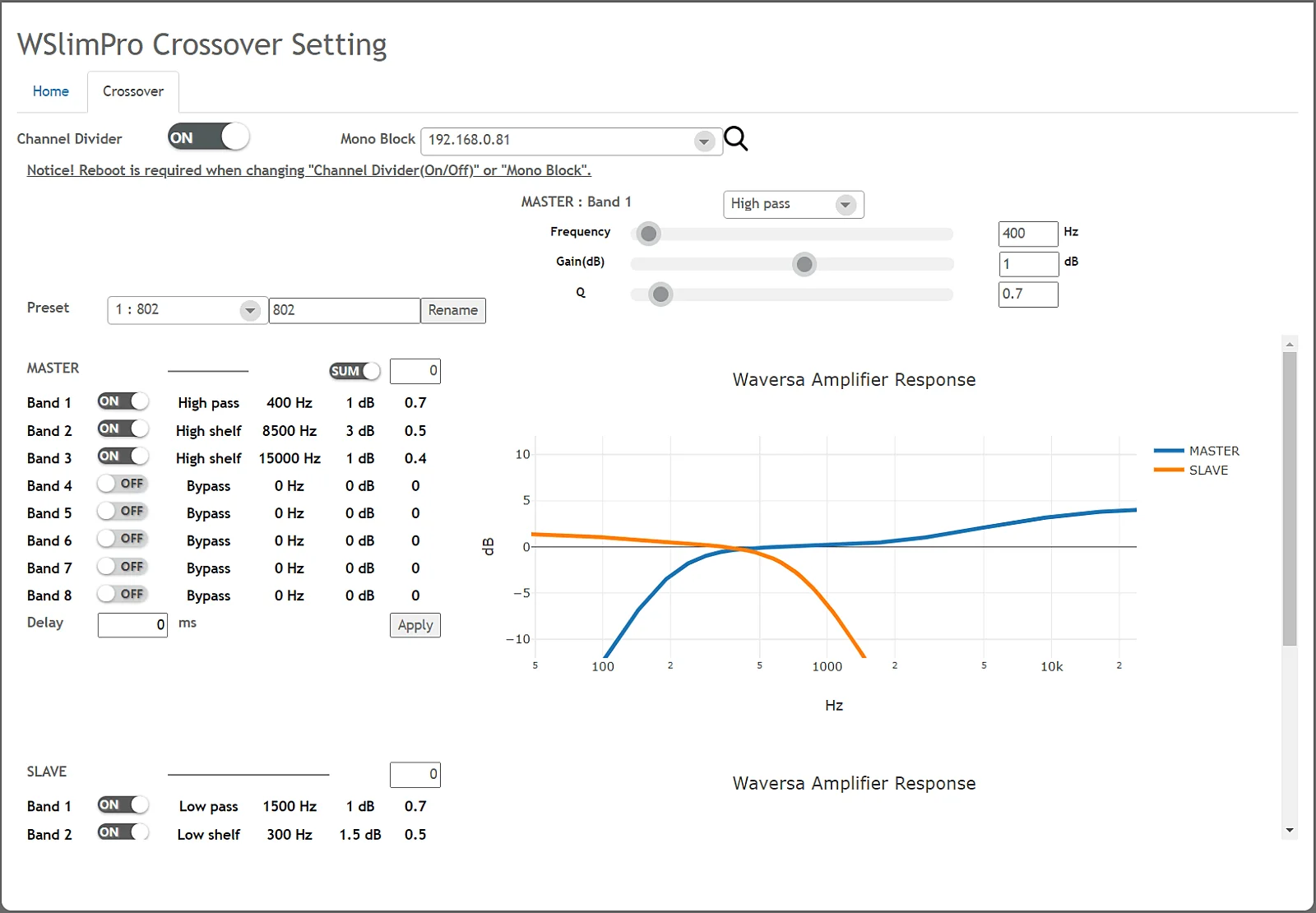Image resolution: width=1316 pixels, height=913 pixels.
Task: Click the Rename preset button
Action: [x=453, y=310]
